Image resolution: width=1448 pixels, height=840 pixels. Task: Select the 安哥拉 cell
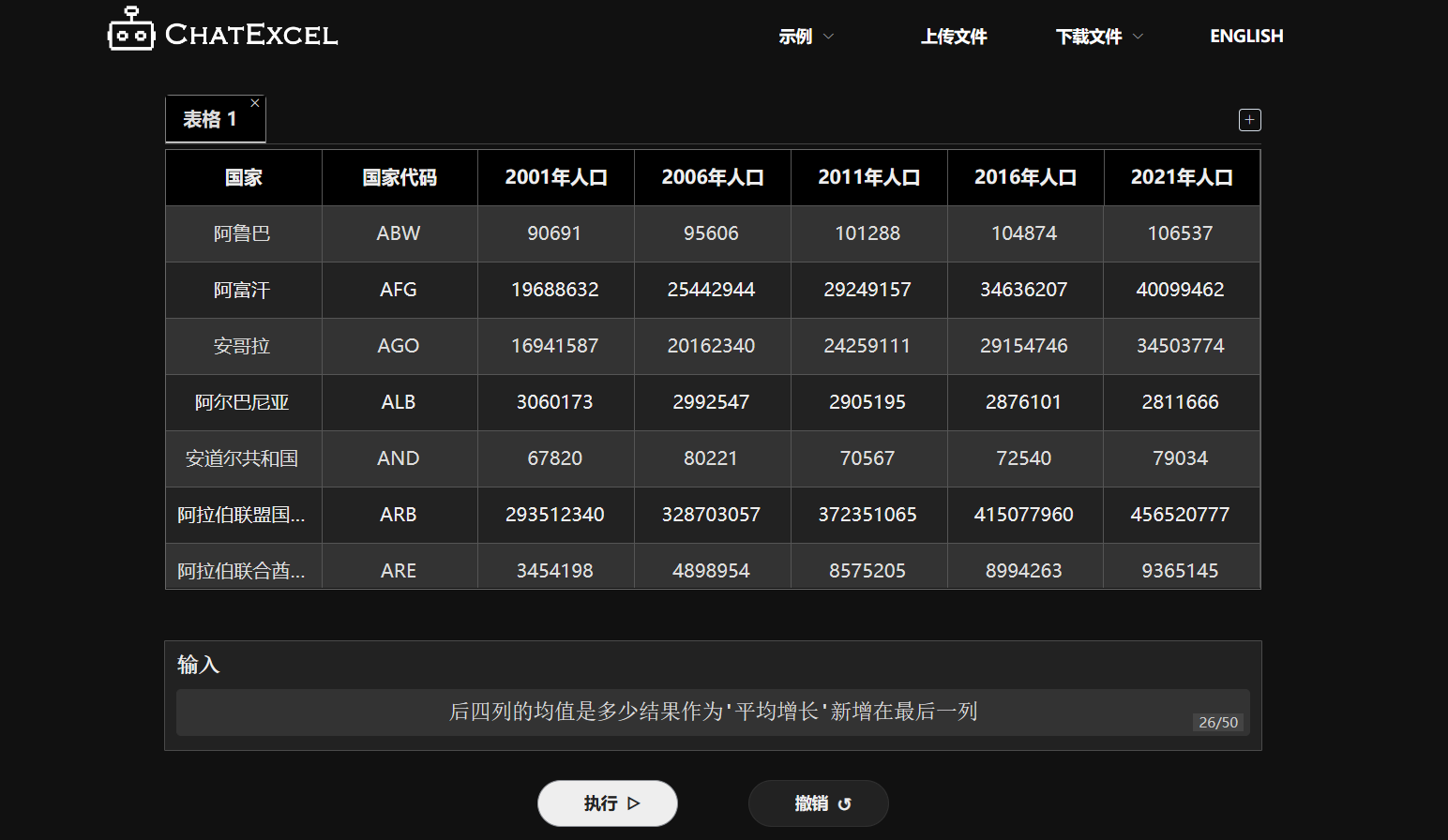(x=242, y=346)
